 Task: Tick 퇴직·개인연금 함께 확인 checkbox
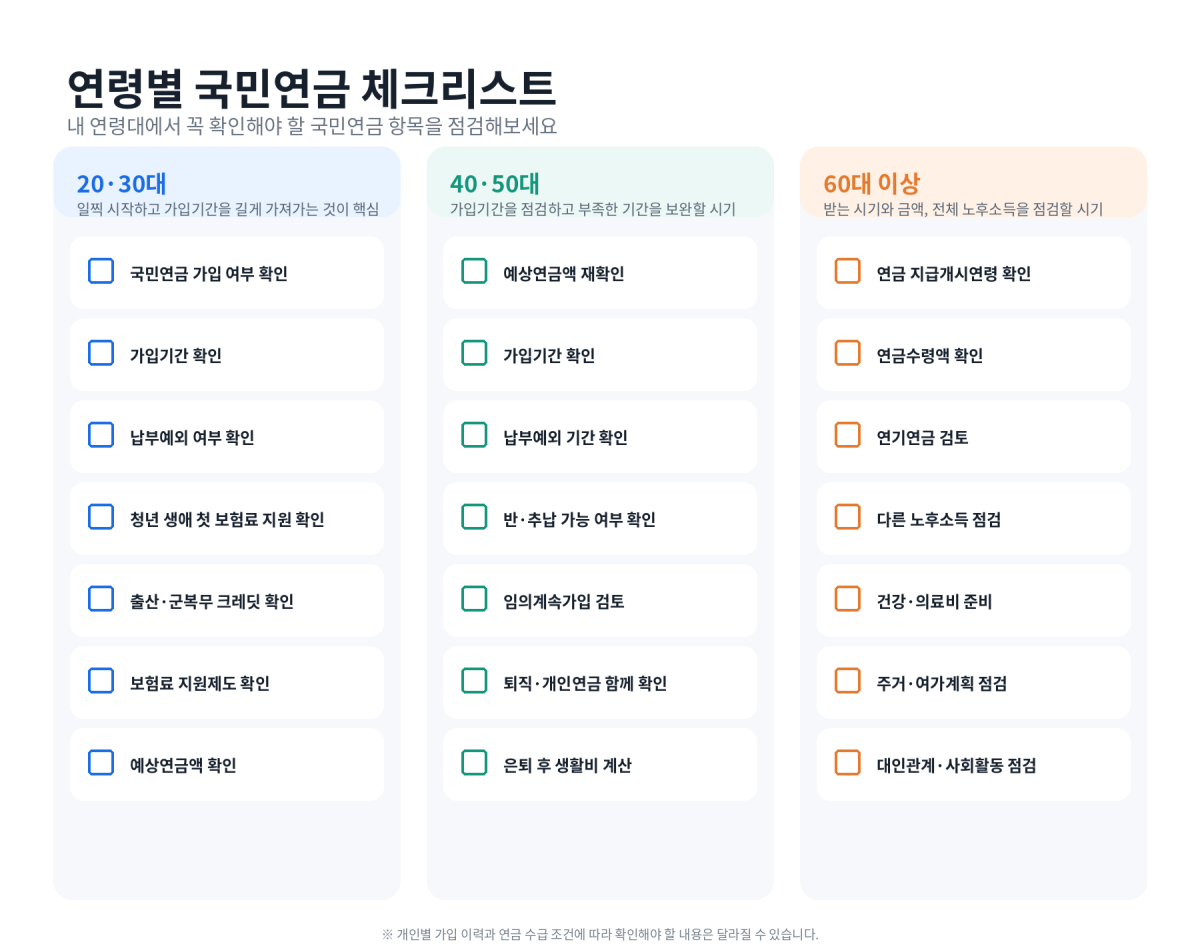click(474, 681)
